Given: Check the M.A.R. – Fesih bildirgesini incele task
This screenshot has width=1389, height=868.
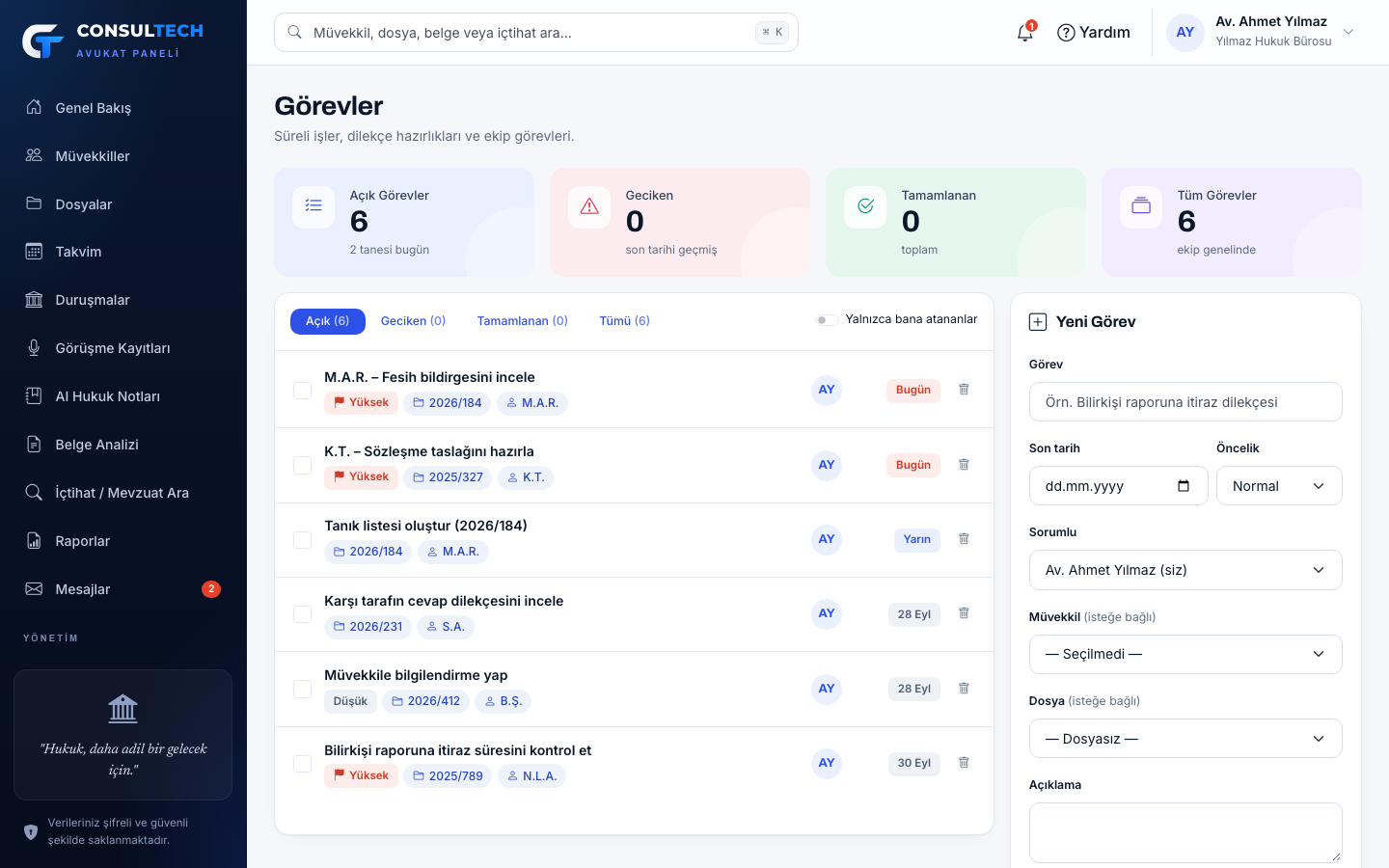Looking at the screenshot, I should coord(302,390).
